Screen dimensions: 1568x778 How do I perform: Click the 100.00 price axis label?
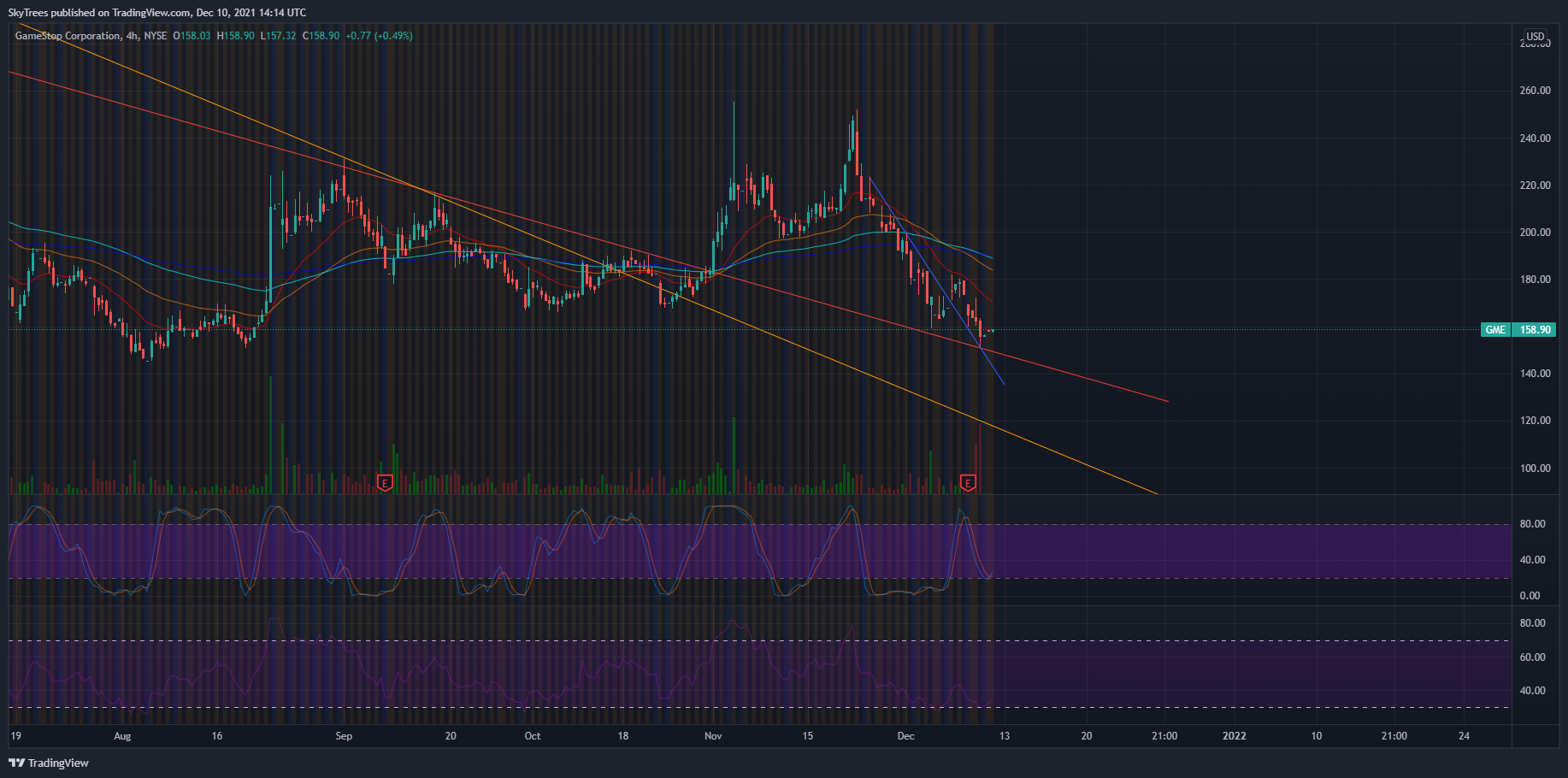(1535, 469)
